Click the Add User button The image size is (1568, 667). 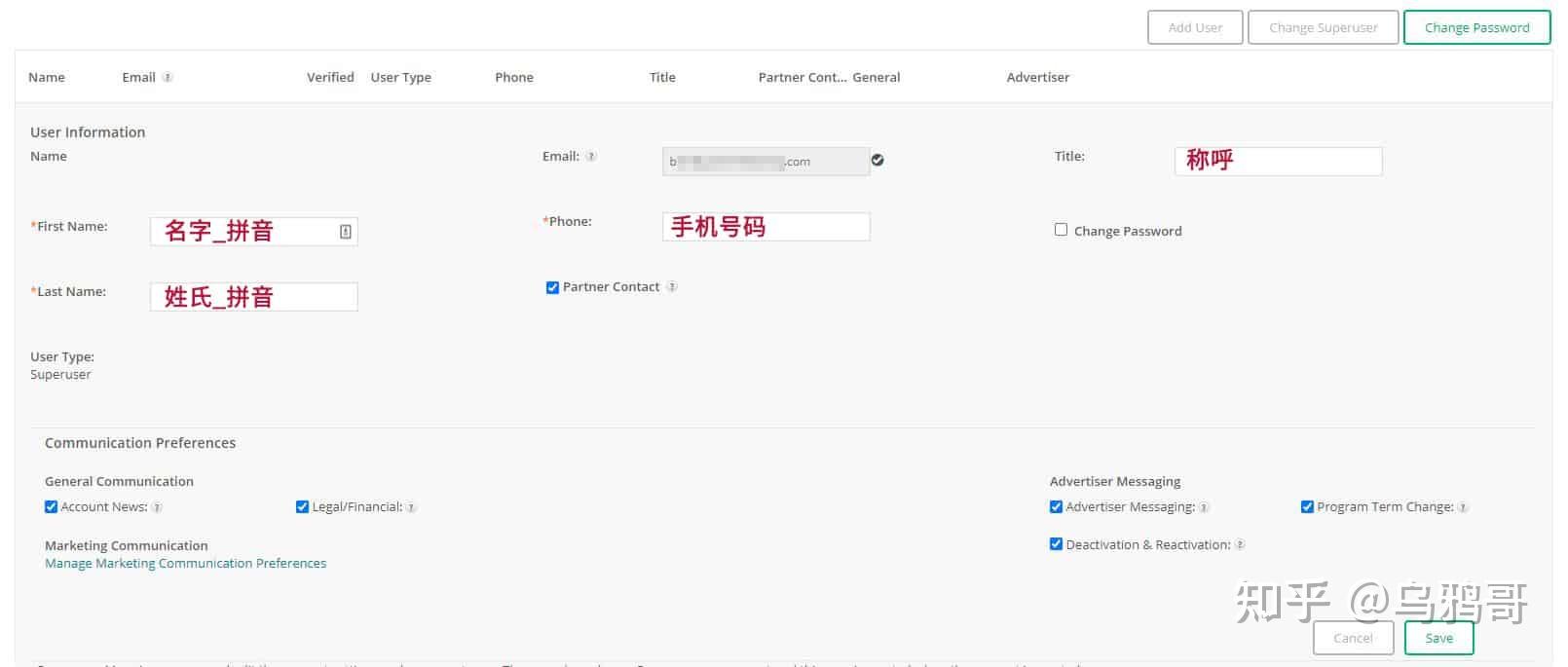pos(1195,27)
